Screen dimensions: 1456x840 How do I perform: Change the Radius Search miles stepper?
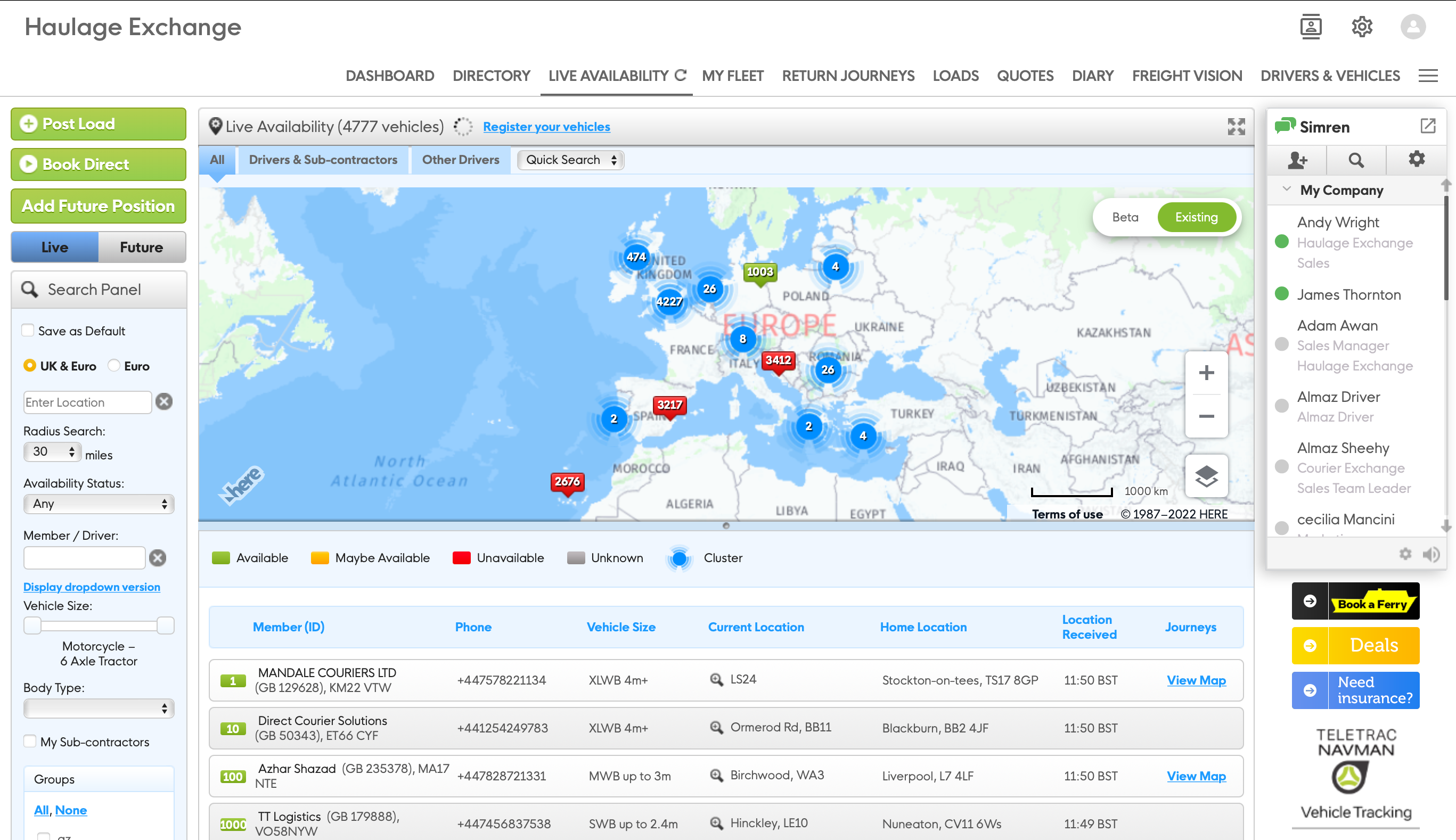[52, 452]
